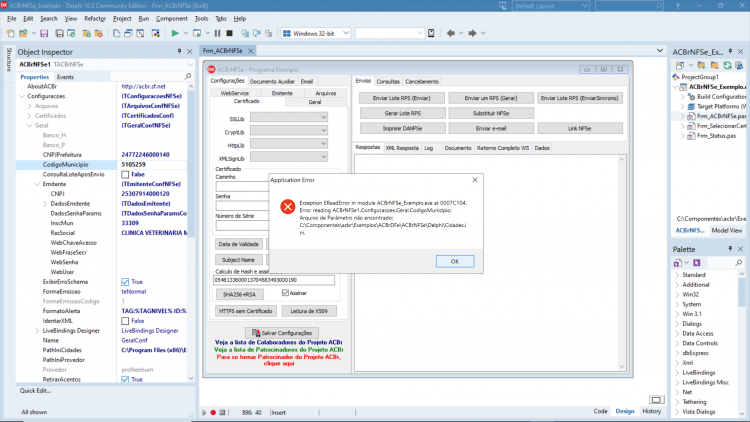Click the play macro icon in status bar
Image resolution: width=750 pixels, height=422 pixels.
[204, 412]
